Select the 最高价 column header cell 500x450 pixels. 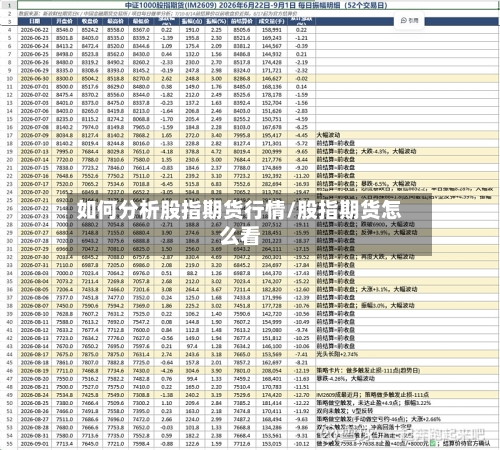(x=115, y=21)
